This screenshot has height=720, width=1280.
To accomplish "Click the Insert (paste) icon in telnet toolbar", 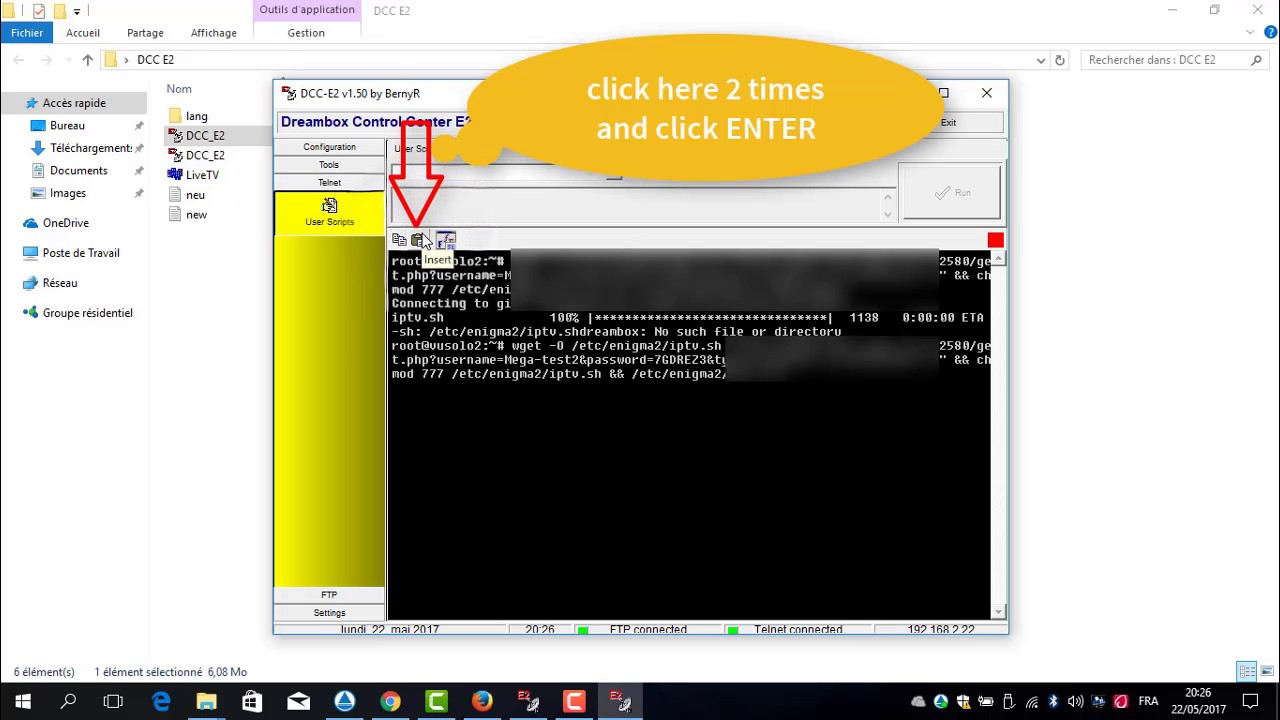I will (418, 240).
